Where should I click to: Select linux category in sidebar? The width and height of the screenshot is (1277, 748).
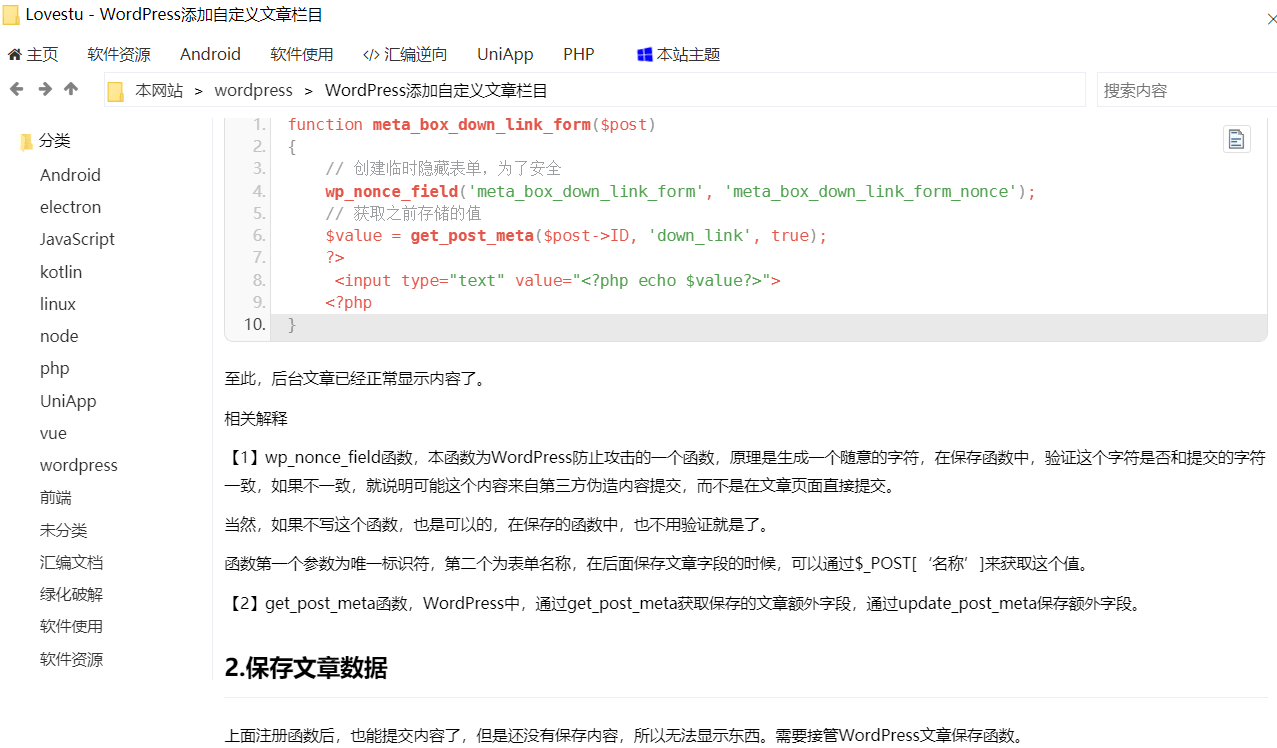(x=58, y=304)
